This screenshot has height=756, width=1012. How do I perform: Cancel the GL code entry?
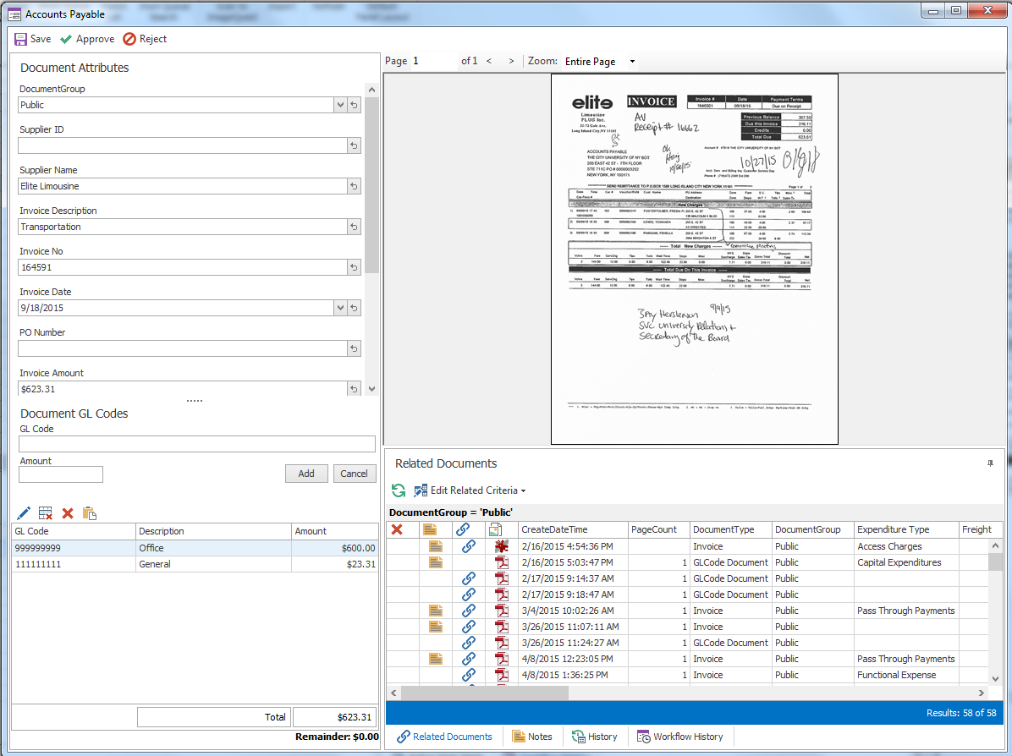[x=354, y=473]
